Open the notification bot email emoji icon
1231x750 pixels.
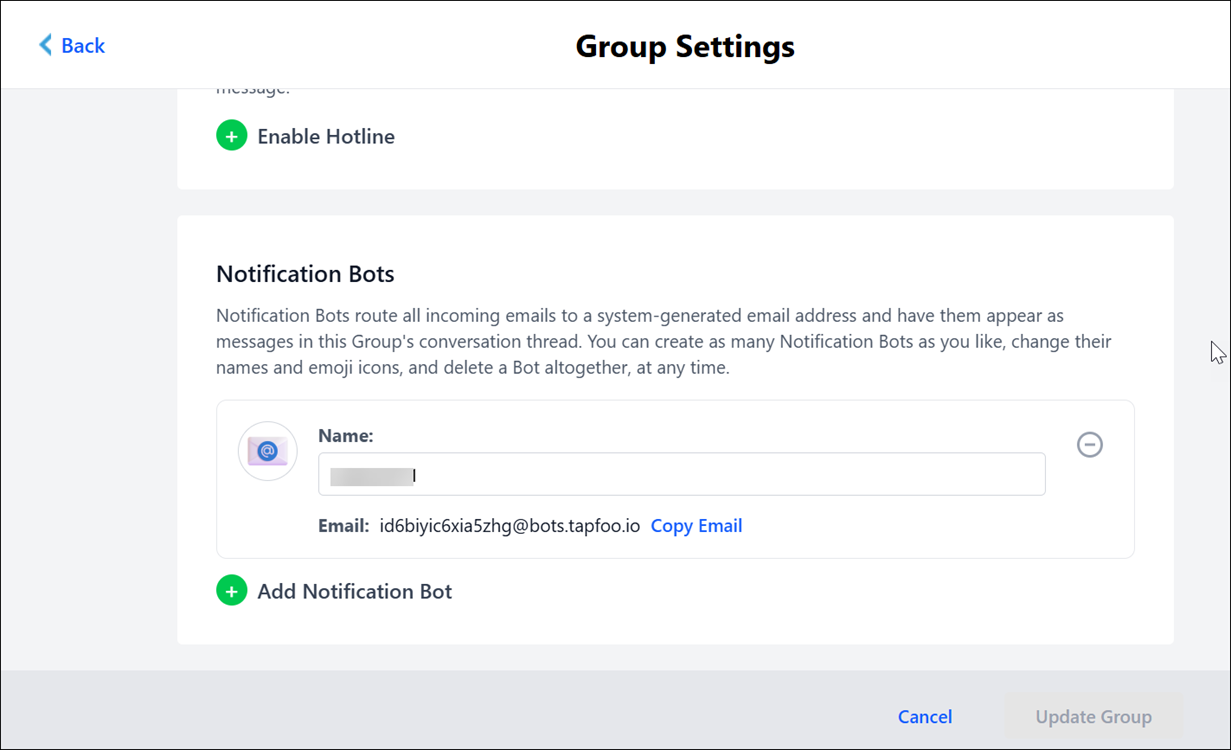tap(268, 451)
